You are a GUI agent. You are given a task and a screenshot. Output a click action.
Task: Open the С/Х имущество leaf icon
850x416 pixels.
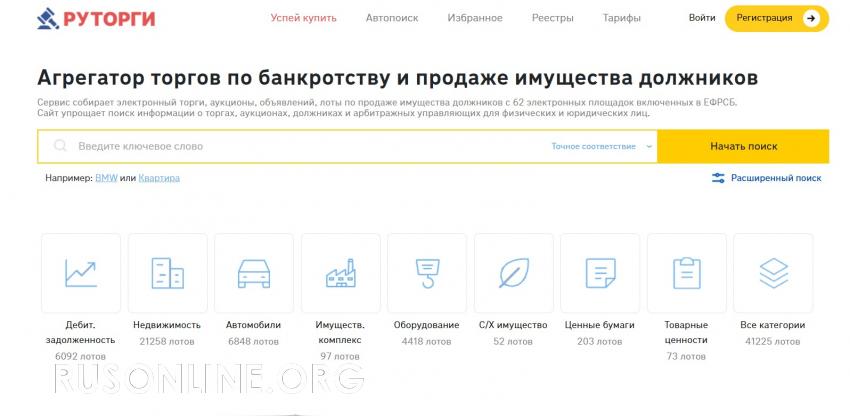tap(514, 273)
